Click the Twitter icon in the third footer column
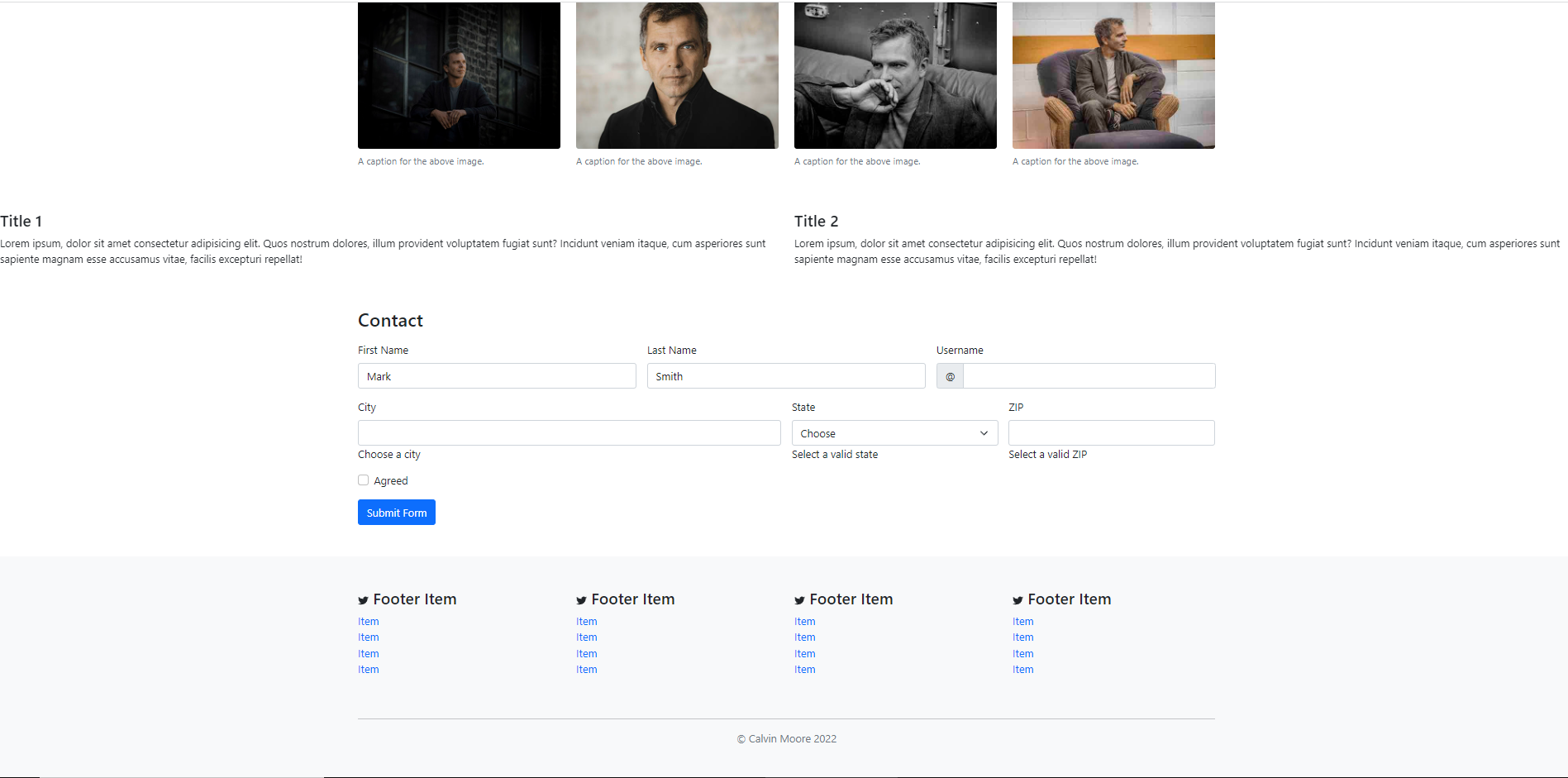 798,599
